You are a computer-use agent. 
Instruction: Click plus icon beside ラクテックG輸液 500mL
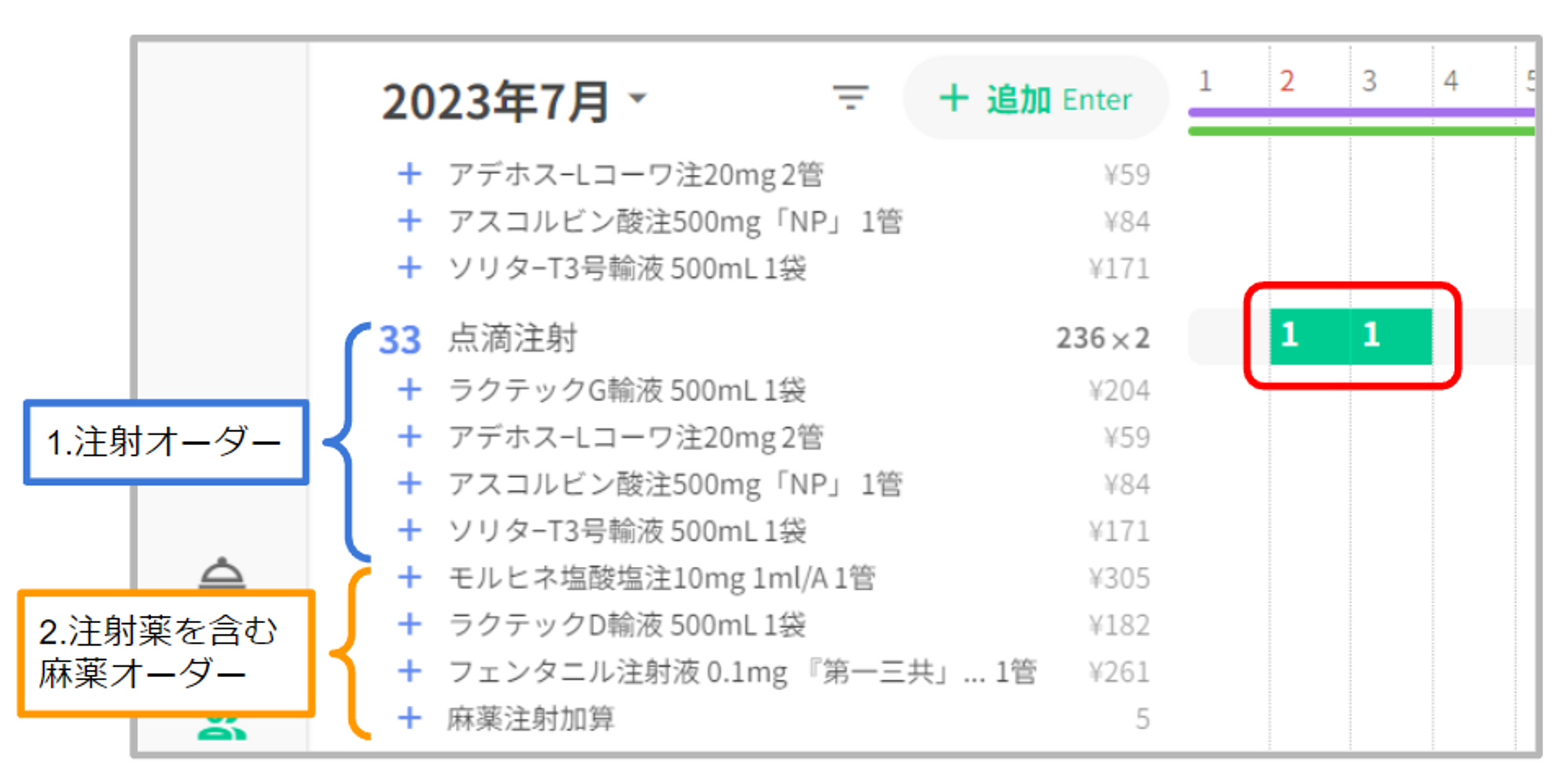pyautogui.click(x=410, y=390)
